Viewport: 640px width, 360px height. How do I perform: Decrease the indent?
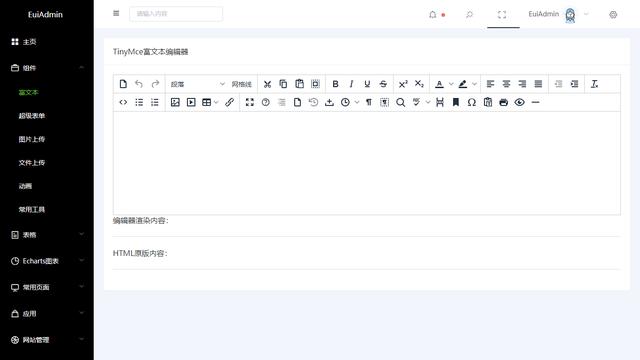coord(558,84)
